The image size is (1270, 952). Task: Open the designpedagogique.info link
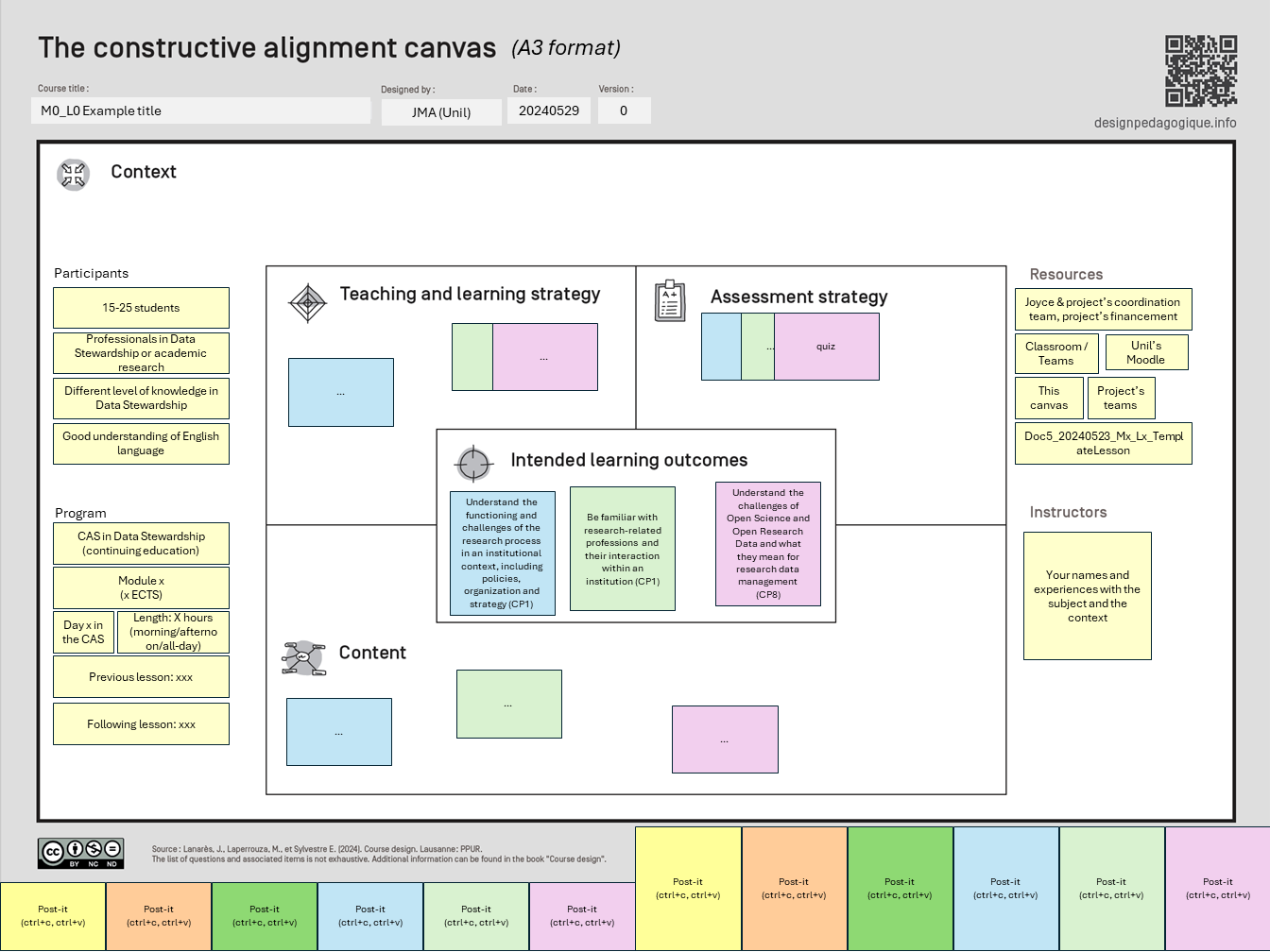point(1164,123)
